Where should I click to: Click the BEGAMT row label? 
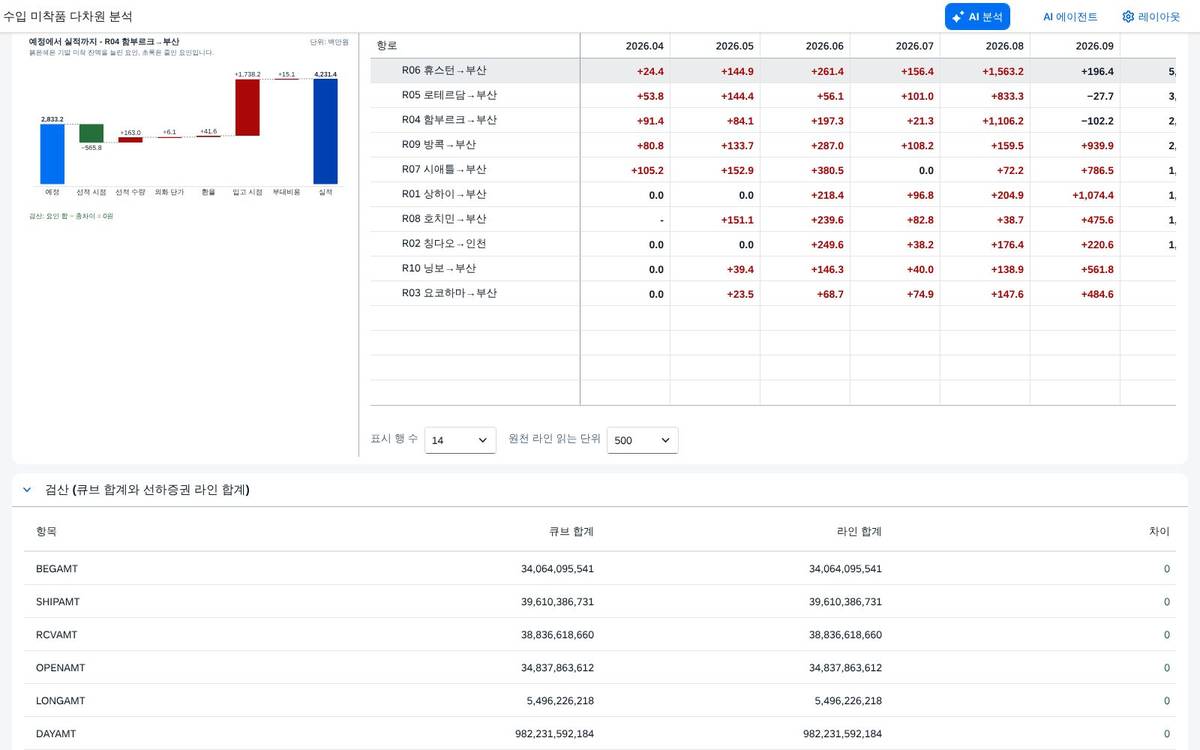click(57, 569)
